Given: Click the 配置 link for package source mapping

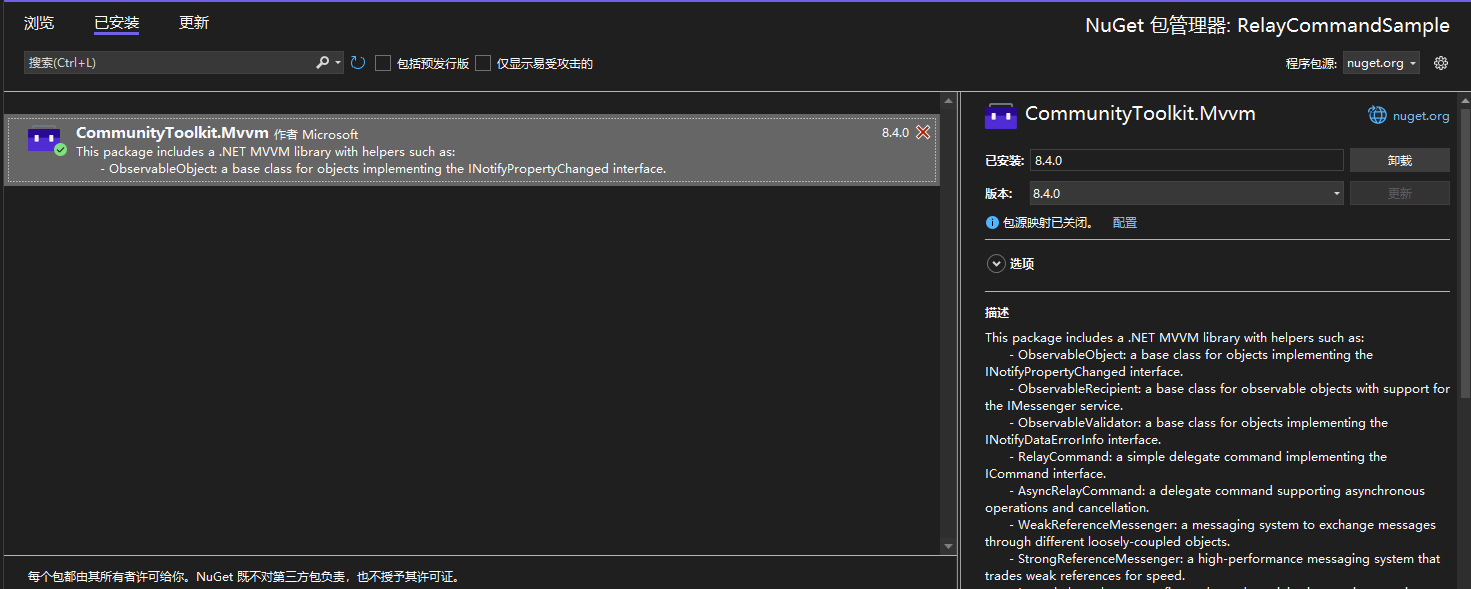Looking at the screenshot, I should coord(1124,222).
